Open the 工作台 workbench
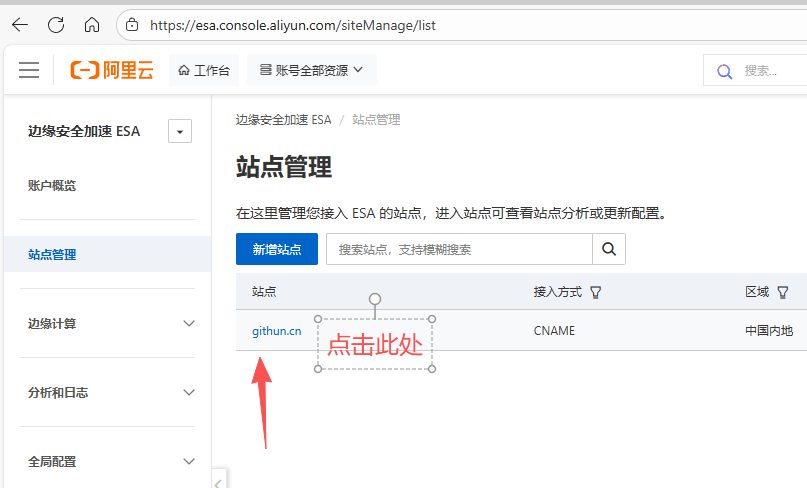The width and height of the screenshot is (807, 488). click(x=204, y=70)
